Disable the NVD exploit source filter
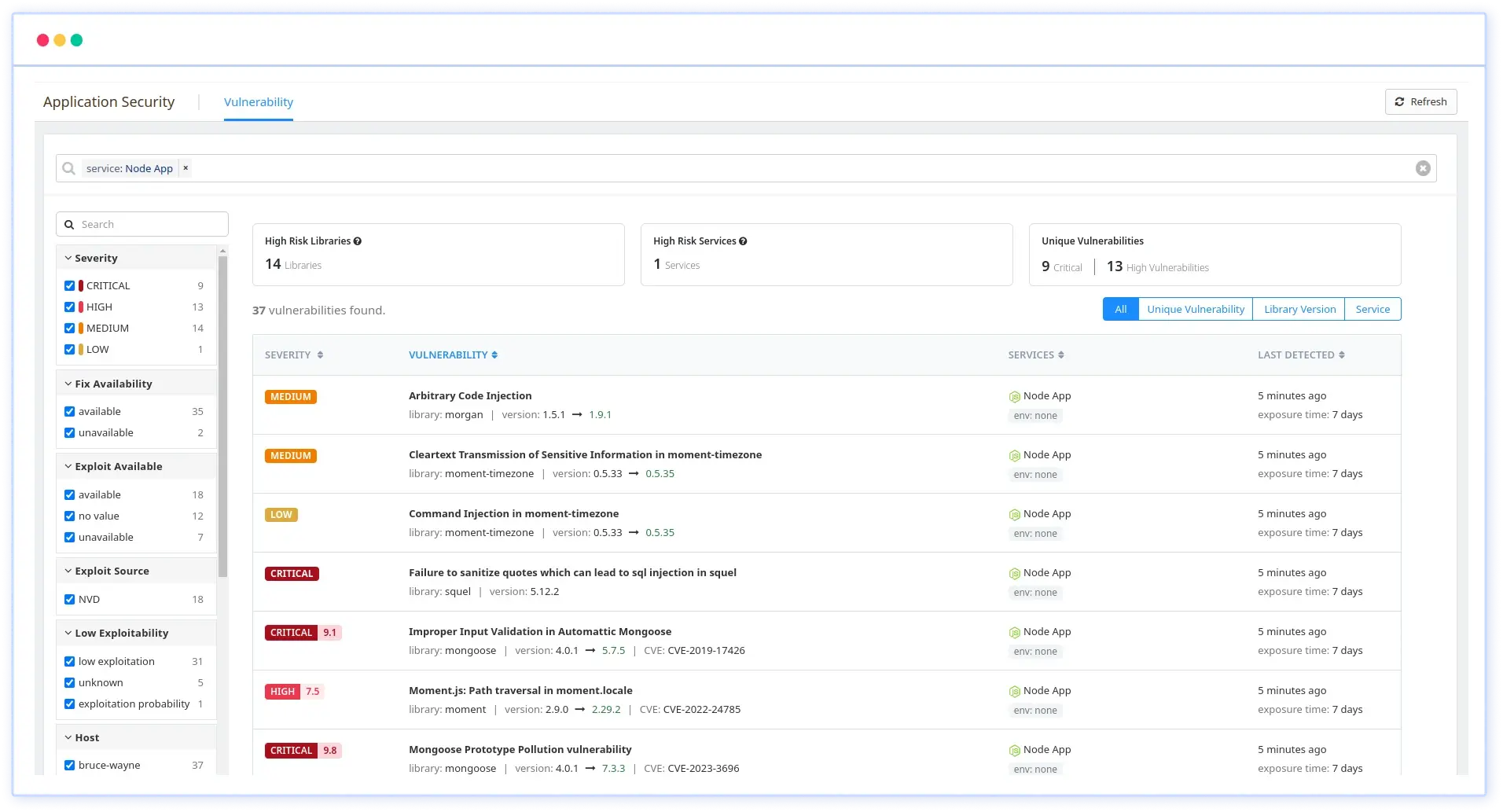Screen dimensions: 1503x812 69,599
